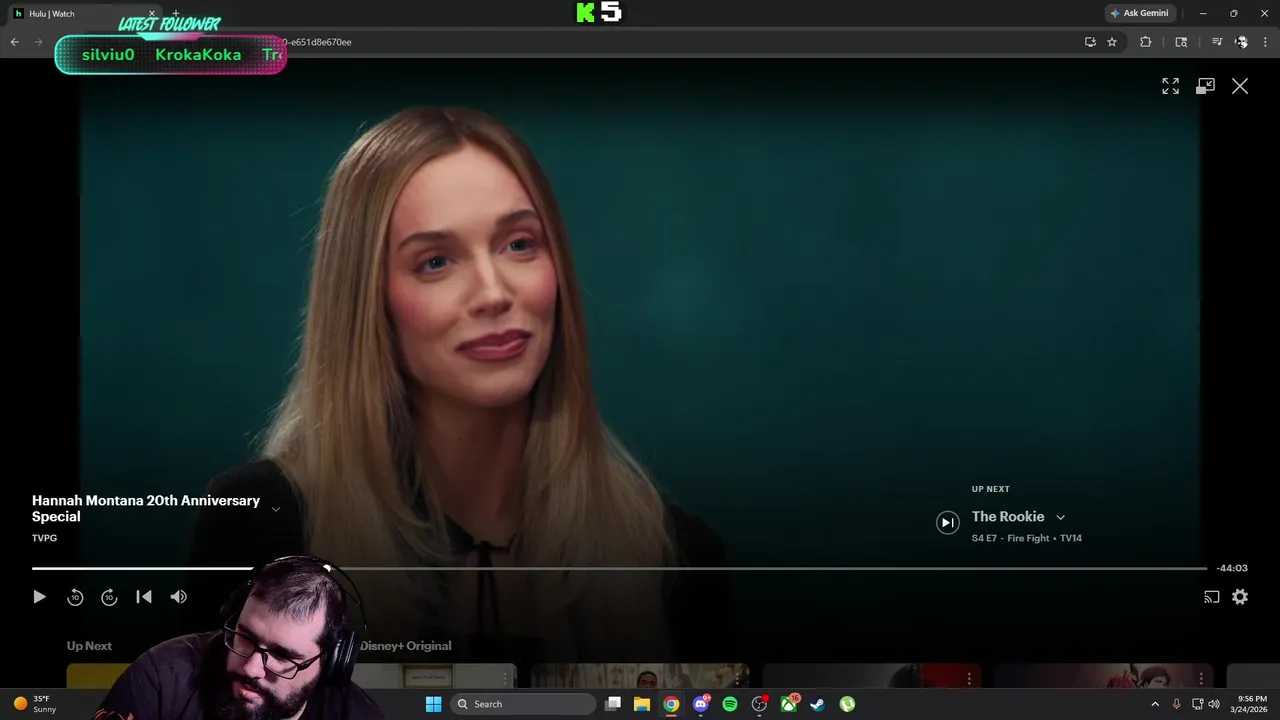Bookmark this page with the star
This screenshot has width=1280, height=720.
coord(1111,42)
